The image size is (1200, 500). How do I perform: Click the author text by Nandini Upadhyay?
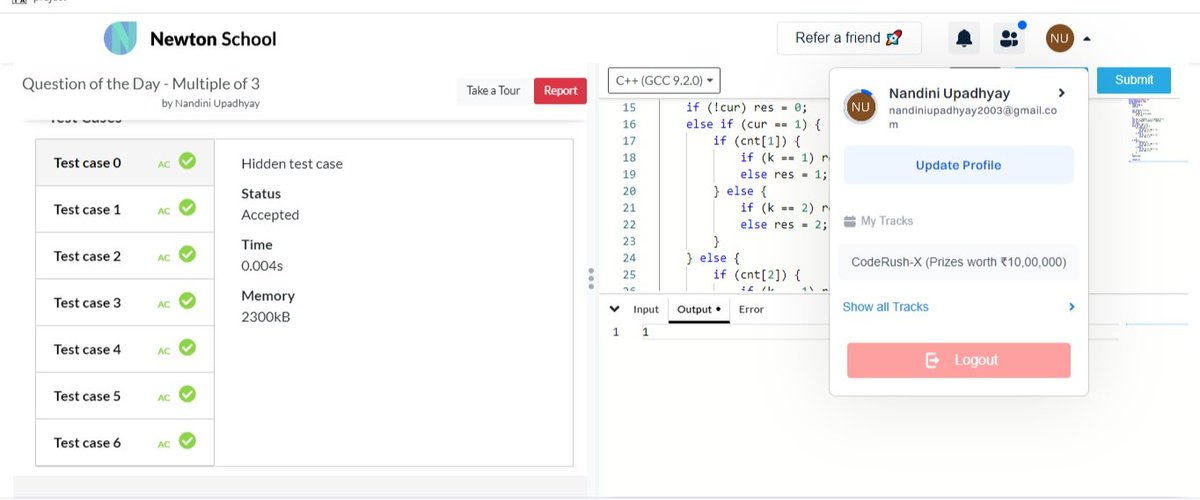[209, 103]
